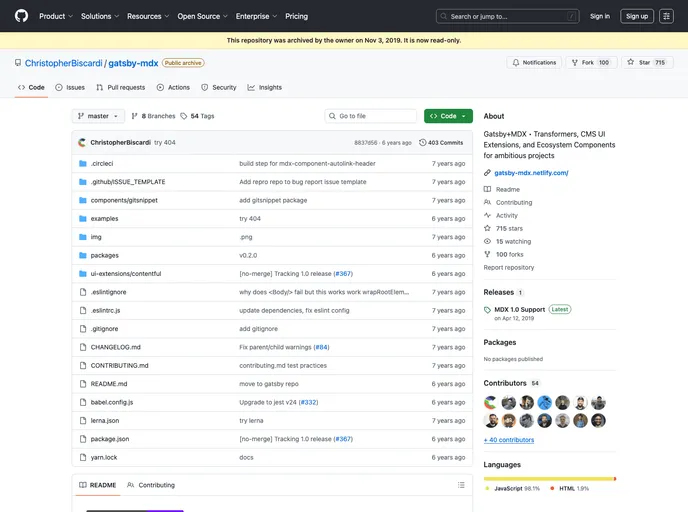The width and height of the screenshot is (688, 512).
Task: Open the CHANGELOG.md file
Action: (116, 347)
